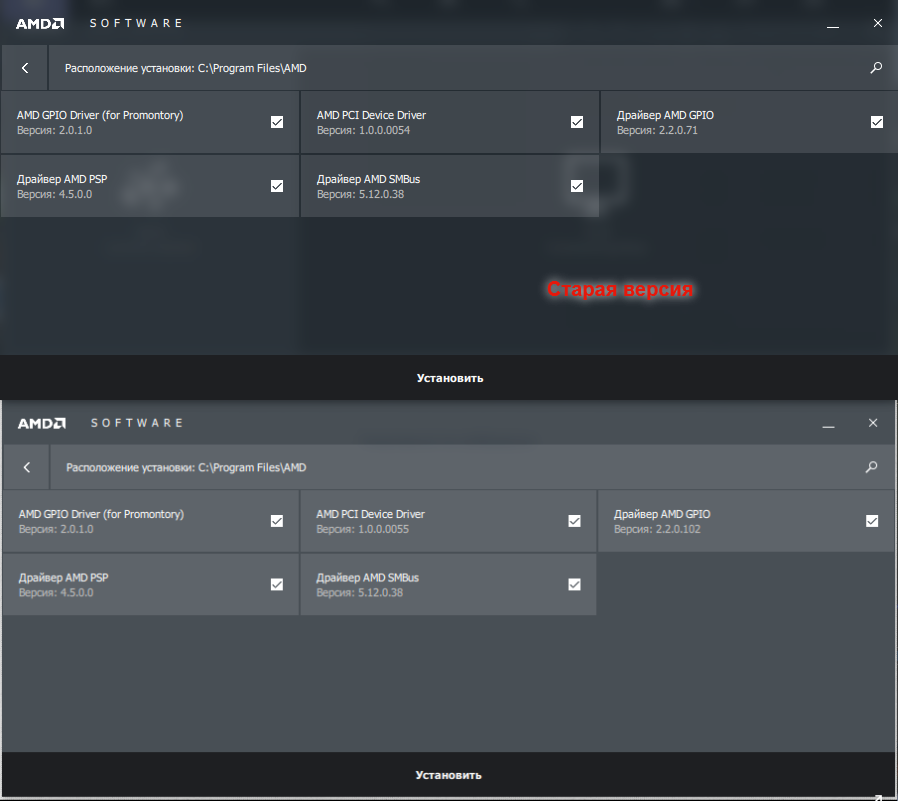
Task: Uncheck AMD GPIO Driver (for Promontory) in lower window
Action: (x=277, y=521)
